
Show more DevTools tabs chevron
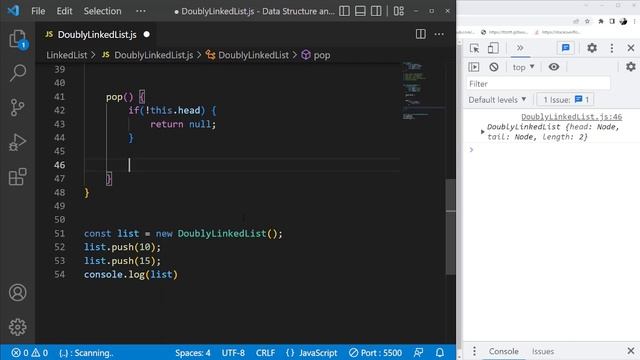[x=520, y=48]
